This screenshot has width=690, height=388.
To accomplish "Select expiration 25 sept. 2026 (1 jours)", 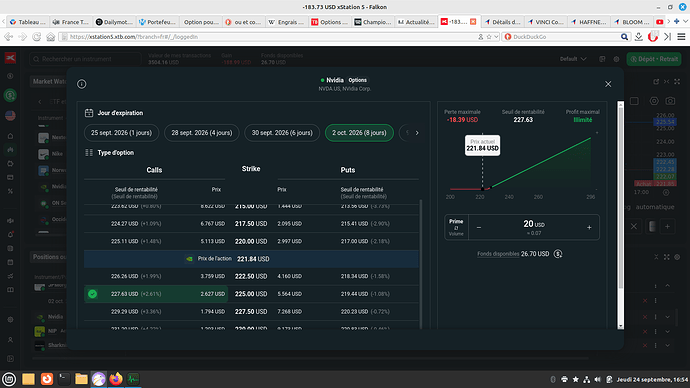I will (121, 133).
